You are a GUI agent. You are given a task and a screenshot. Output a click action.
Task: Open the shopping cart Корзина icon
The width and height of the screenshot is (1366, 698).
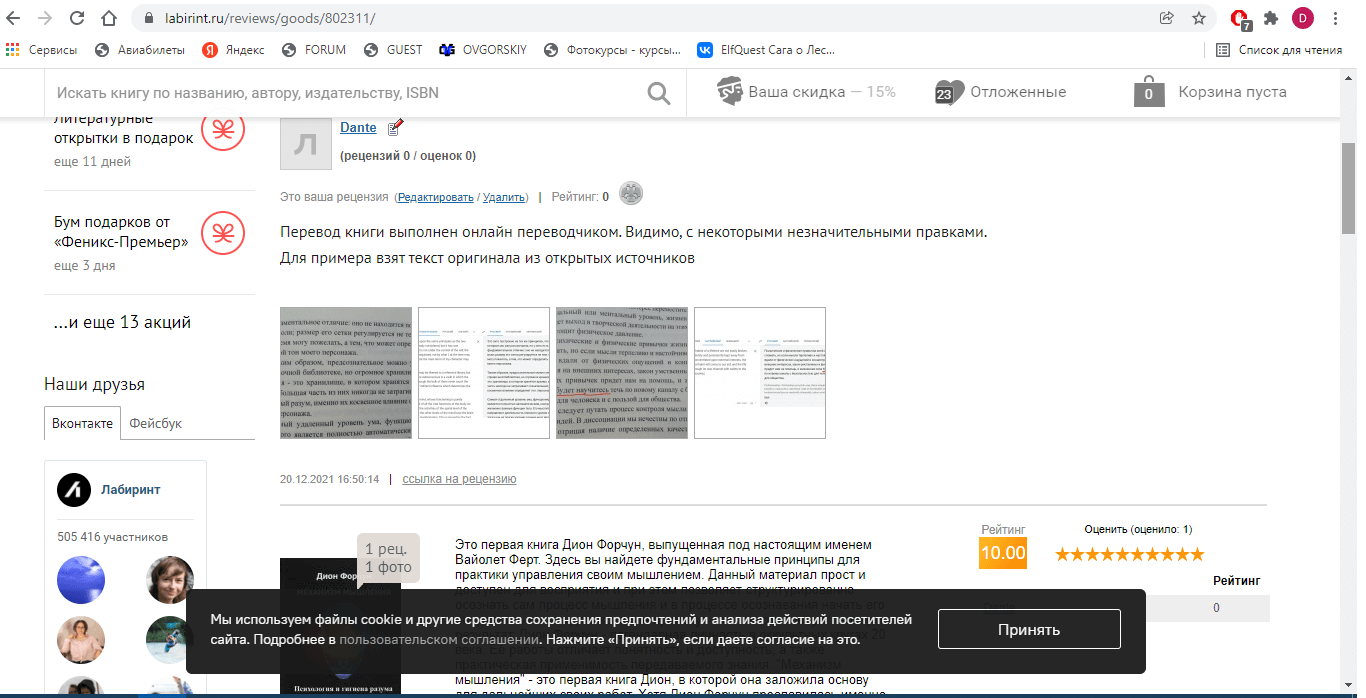1149,92
